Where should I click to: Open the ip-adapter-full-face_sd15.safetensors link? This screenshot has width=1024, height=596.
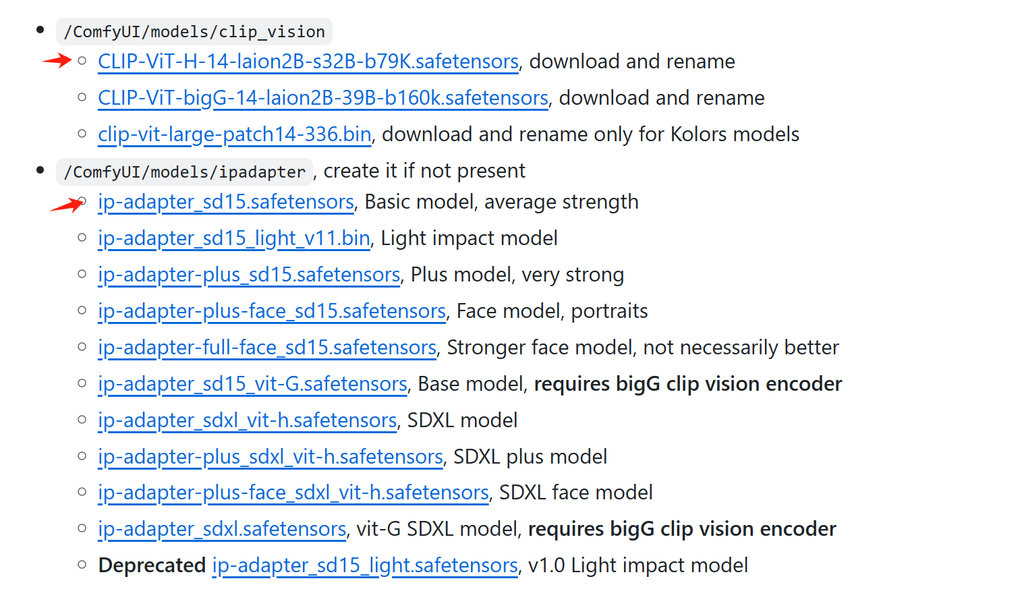point(267,348)
